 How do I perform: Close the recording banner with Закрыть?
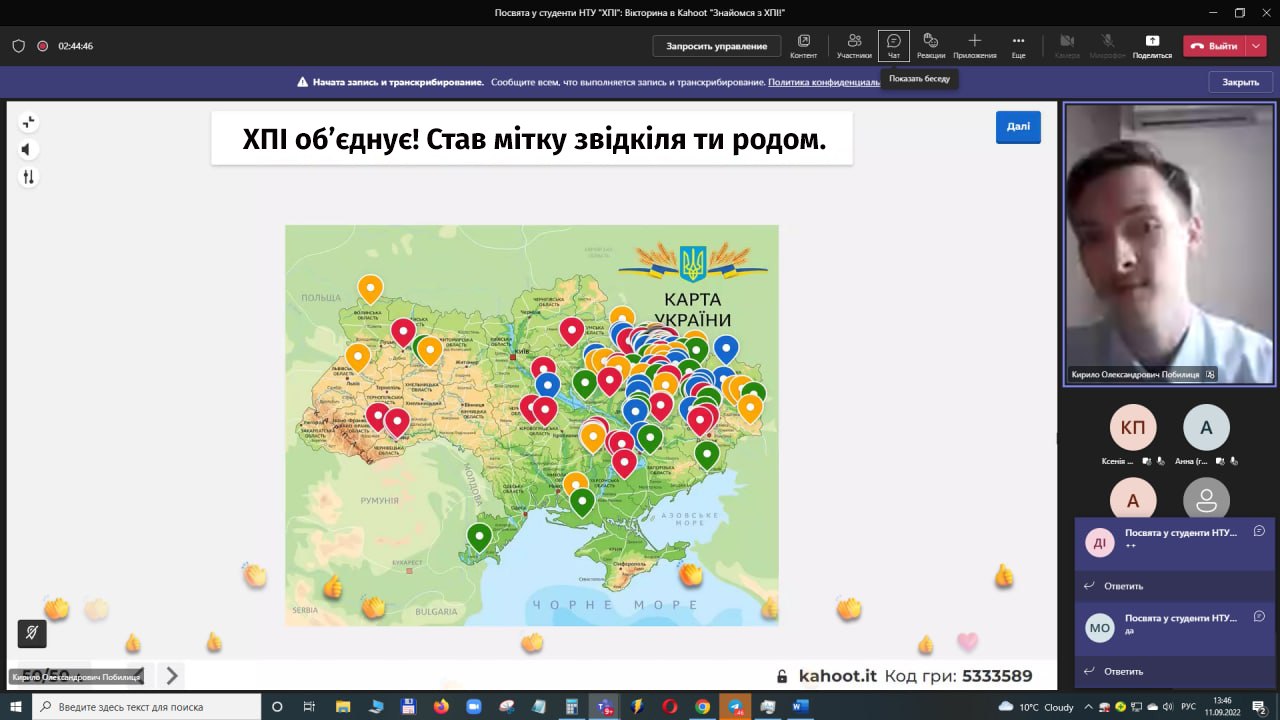point(1240,82)
